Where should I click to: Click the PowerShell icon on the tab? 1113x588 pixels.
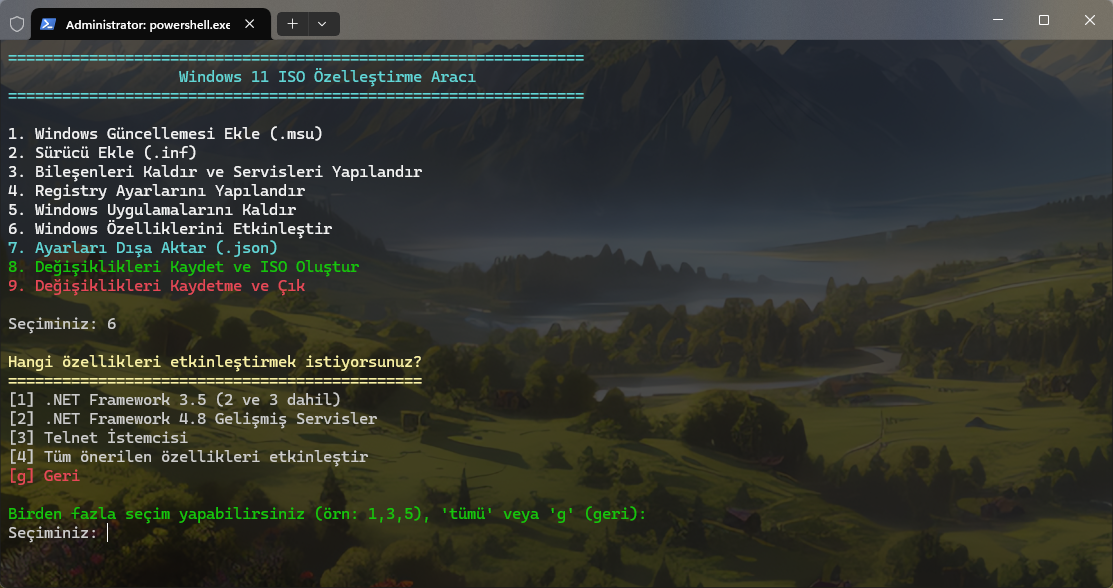point(48,24)
